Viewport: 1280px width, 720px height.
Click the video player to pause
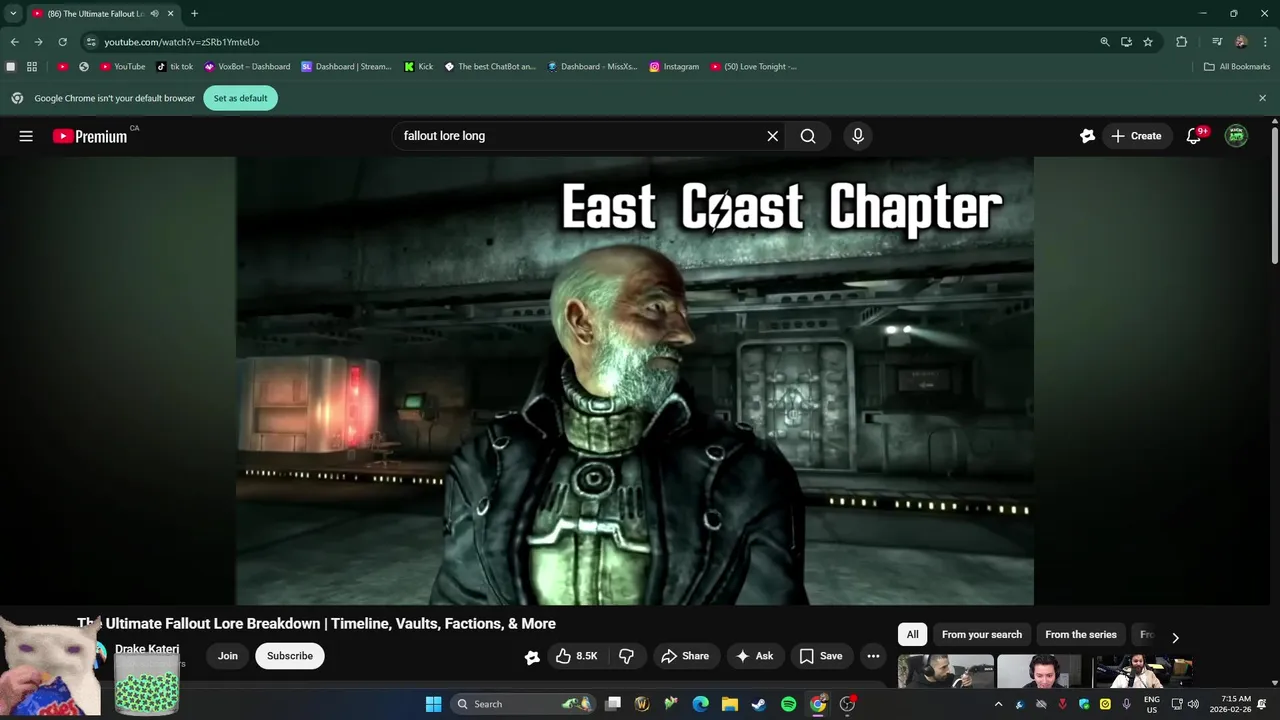635,381
